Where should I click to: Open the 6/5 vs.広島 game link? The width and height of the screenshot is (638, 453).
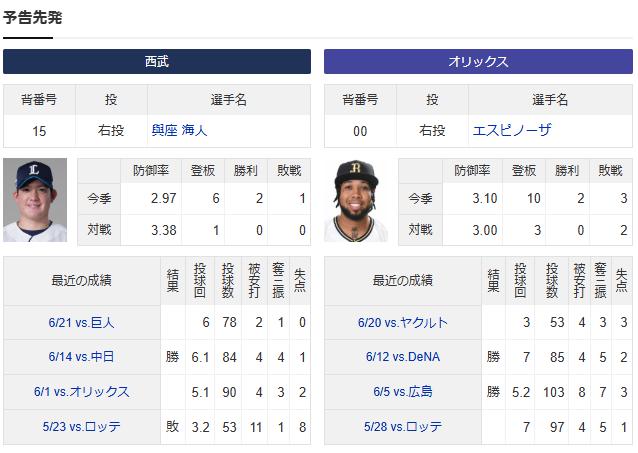click(403, 392)
